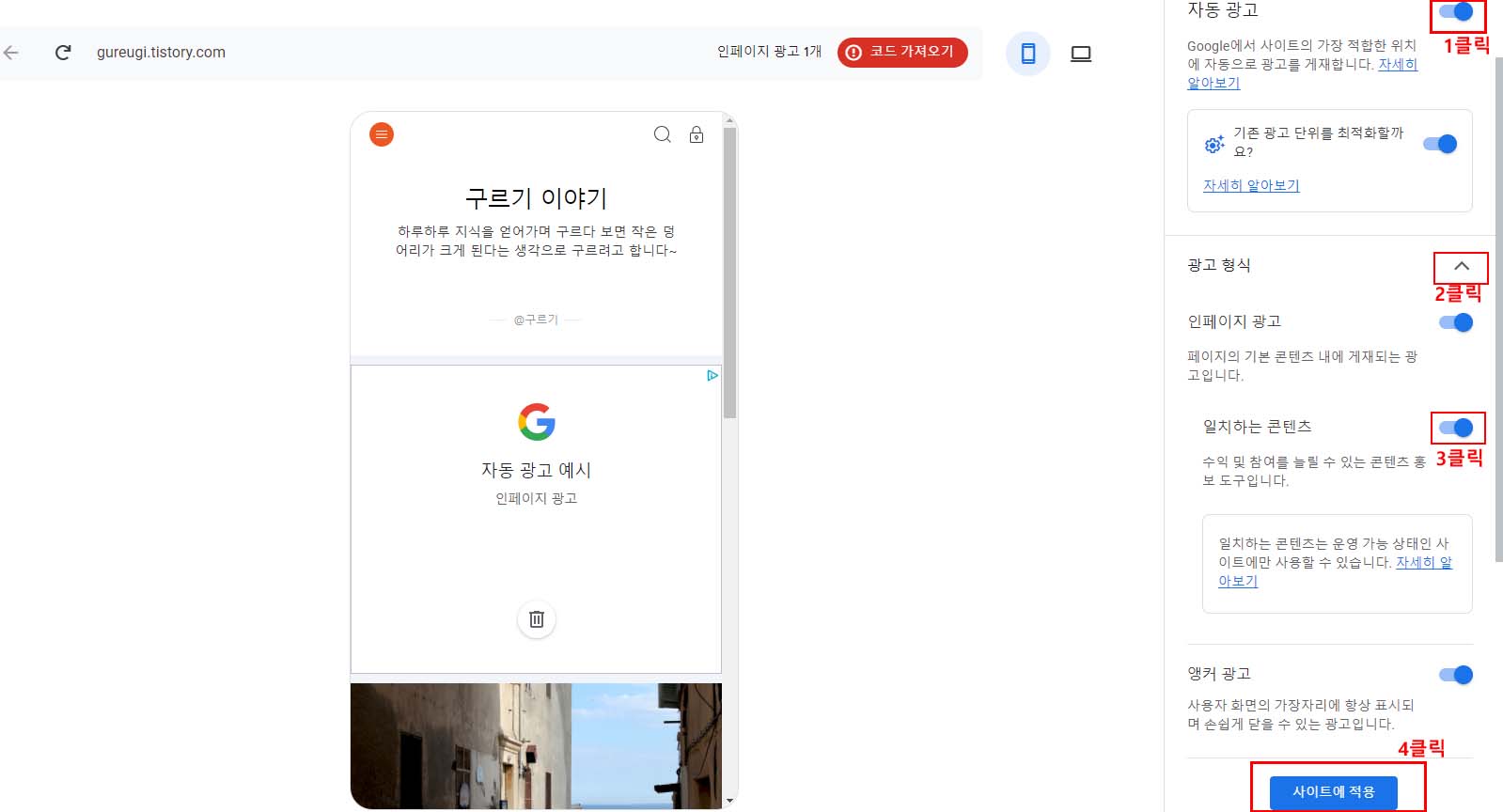
Task: Click the 자동 광고 예시 text
Action: [x=536, y=470]
